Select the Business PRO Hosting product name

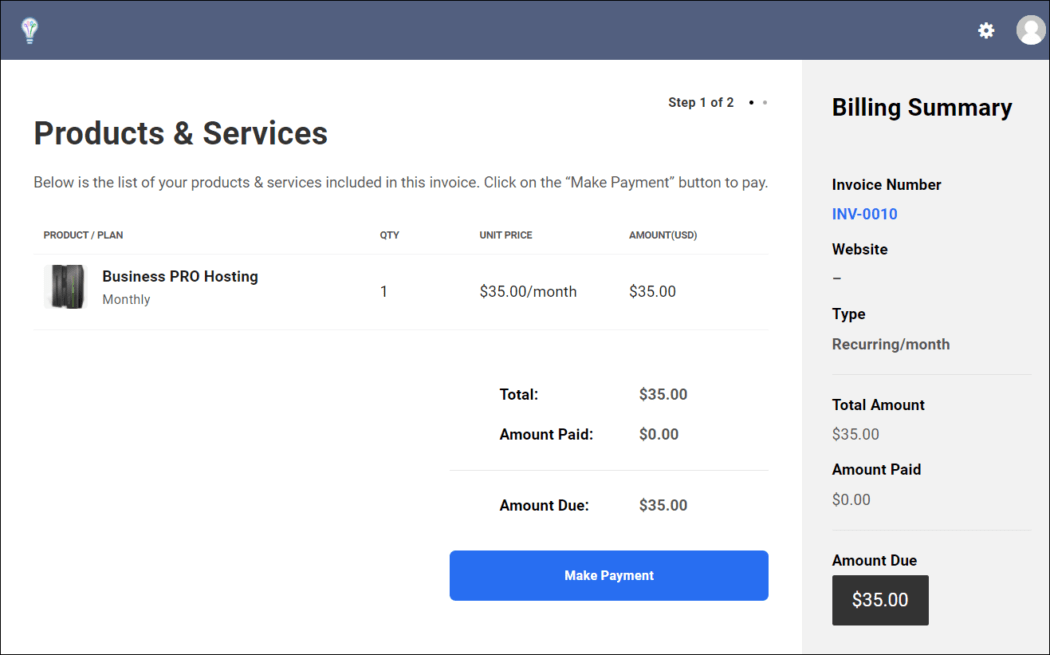tap(180, 276)
